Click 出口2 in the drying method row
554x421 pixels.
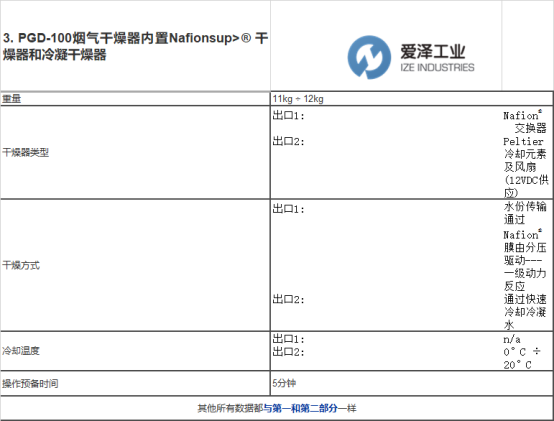[288, 300]
